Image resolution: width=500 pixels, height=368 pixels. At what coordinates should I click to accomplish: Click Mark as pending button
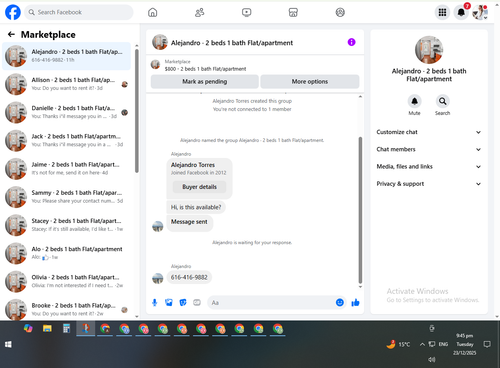click(x=205, y=81)
